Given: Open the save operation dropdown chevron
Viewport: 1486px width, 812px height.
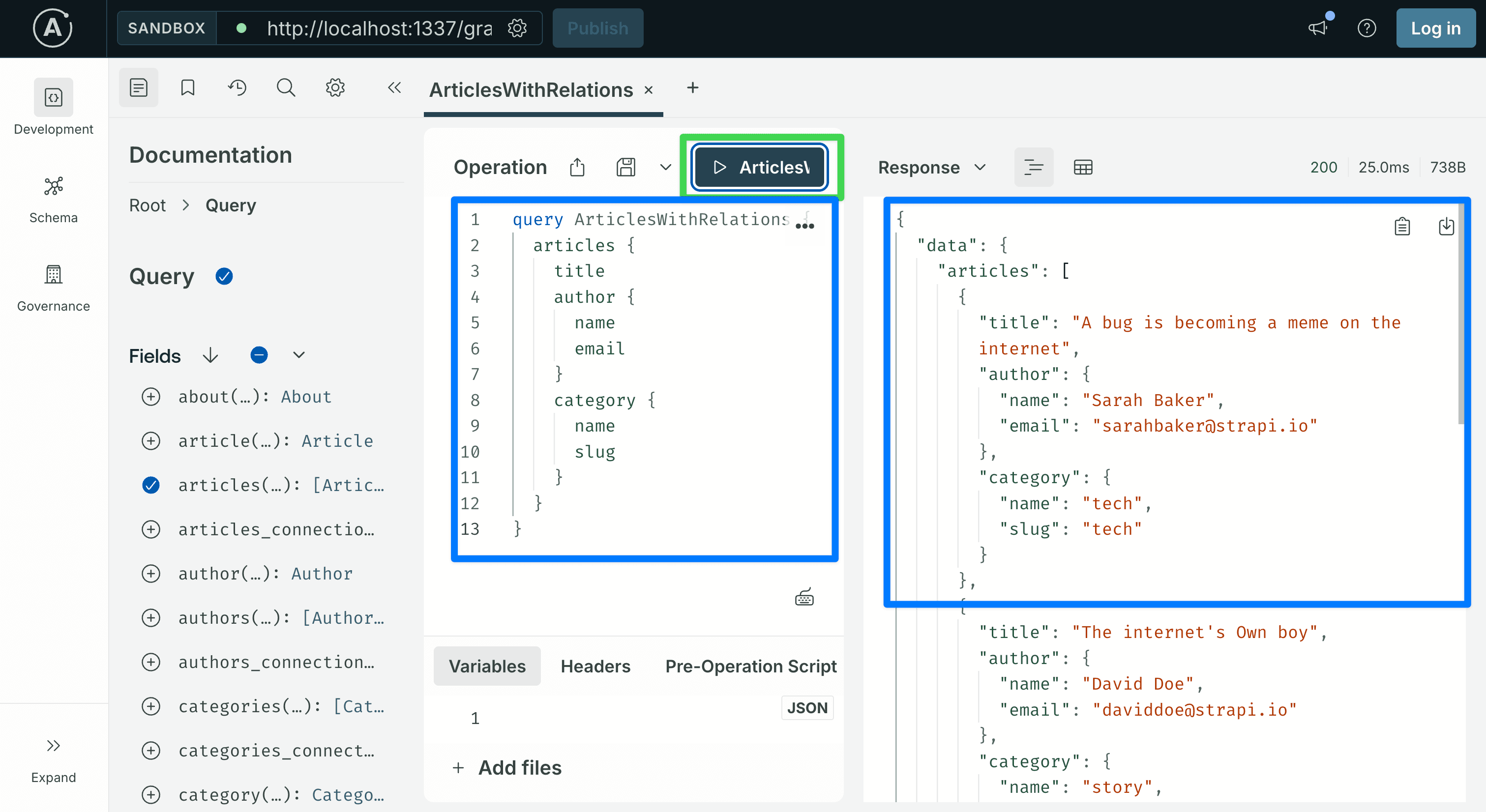Looking at the screenshot, I should click(x=666, y=167).
